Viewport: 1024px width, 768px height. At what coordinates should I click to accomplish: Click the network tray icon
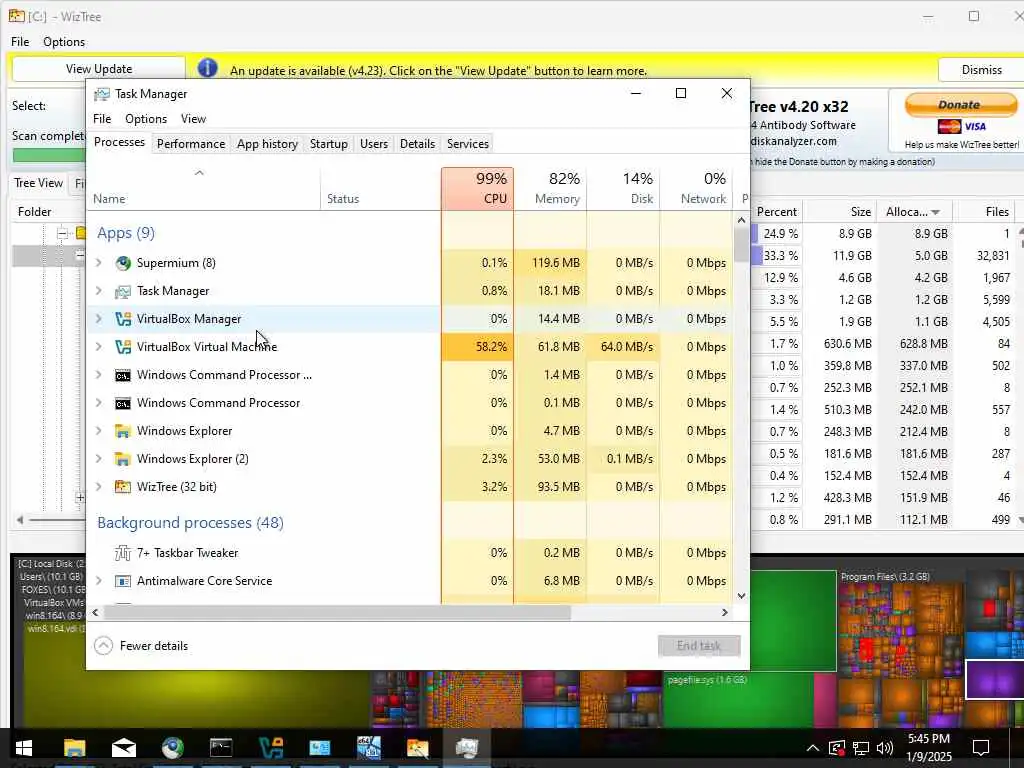(861, 748)
